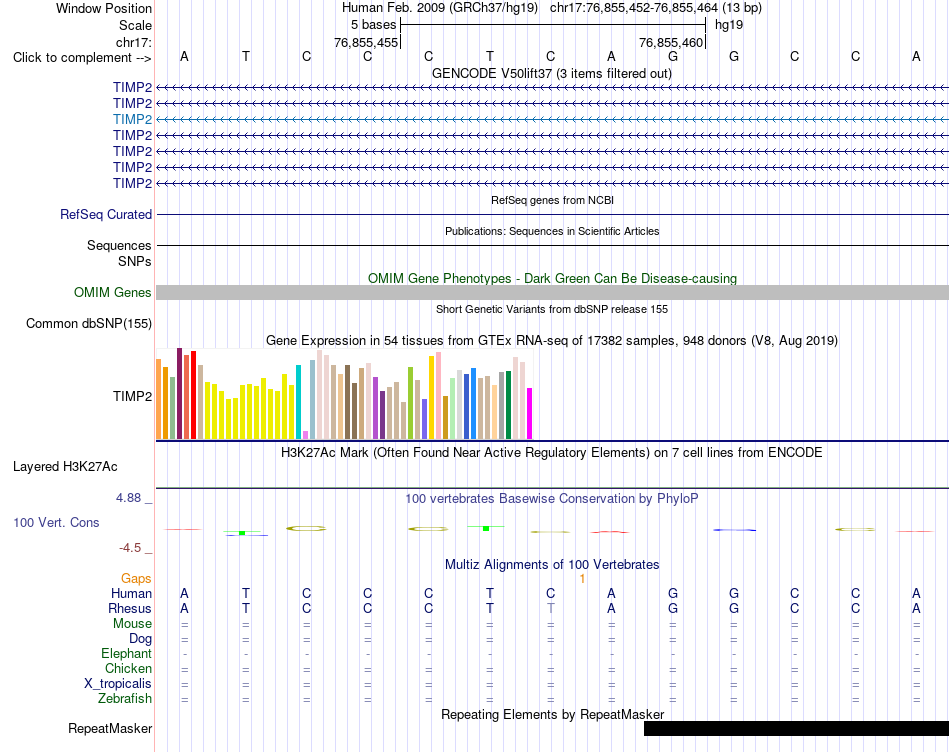
Task: Open the RefSeq Curated track label
Action: pyautogui.click(x=106, y=215)
